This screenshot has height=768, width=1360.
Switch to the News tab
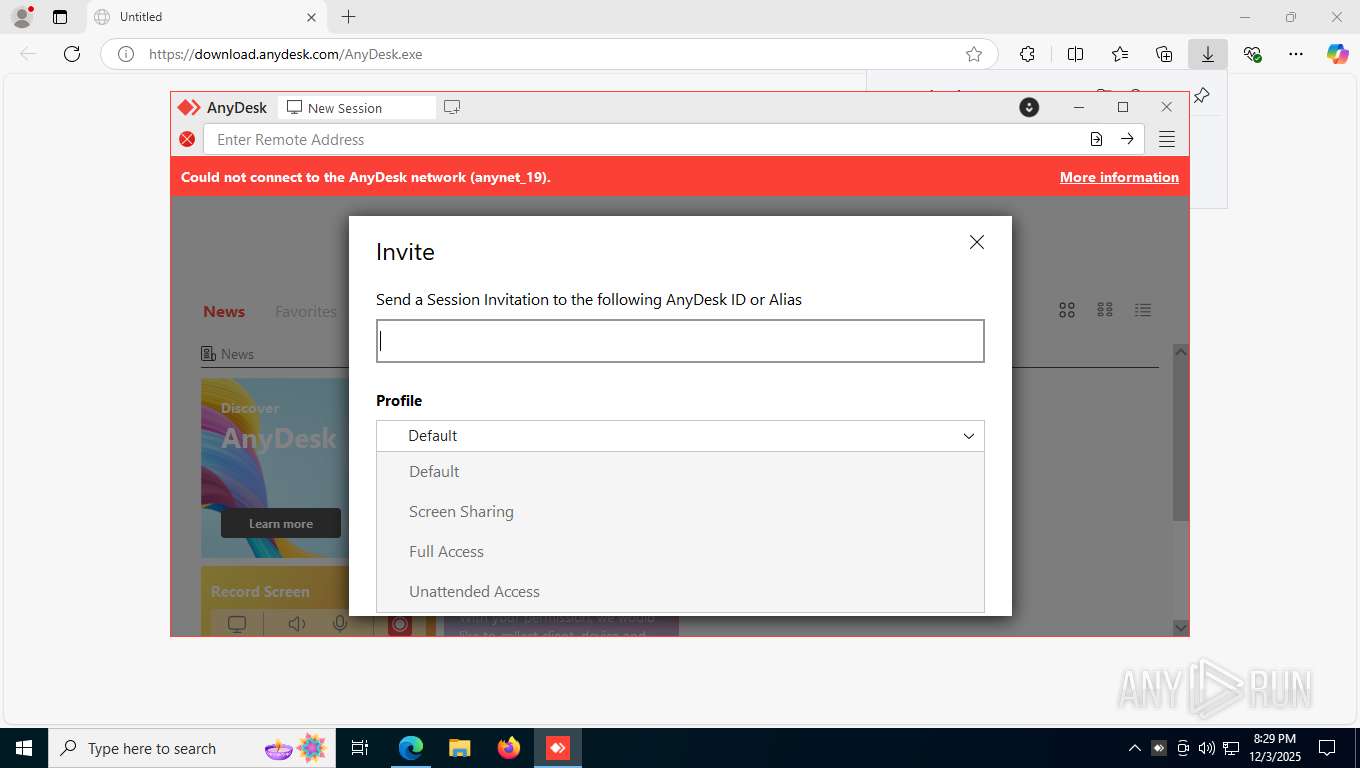tap(224, 312)
